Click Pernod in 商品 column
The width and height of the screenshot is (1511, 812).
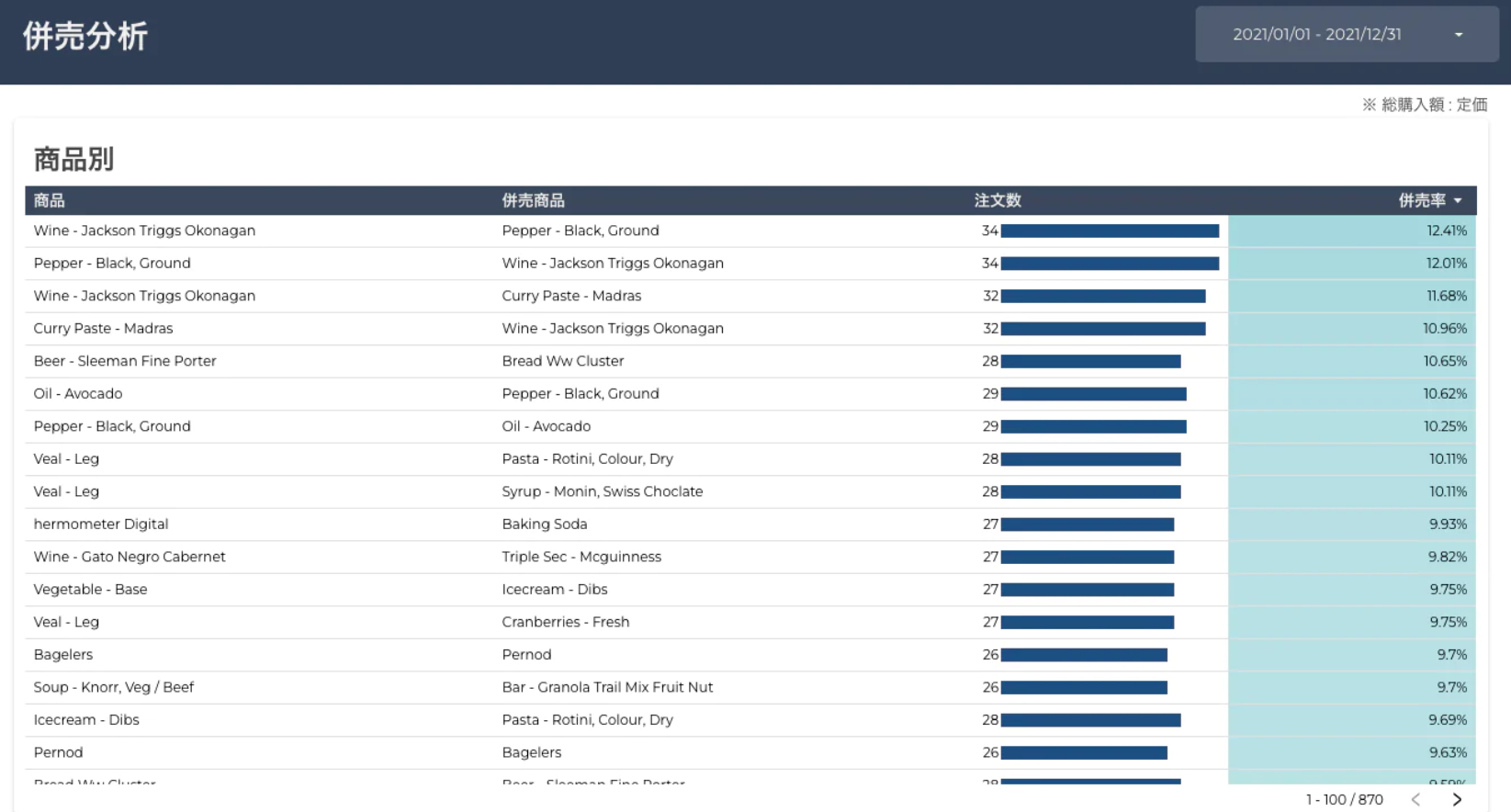point(58,752)
